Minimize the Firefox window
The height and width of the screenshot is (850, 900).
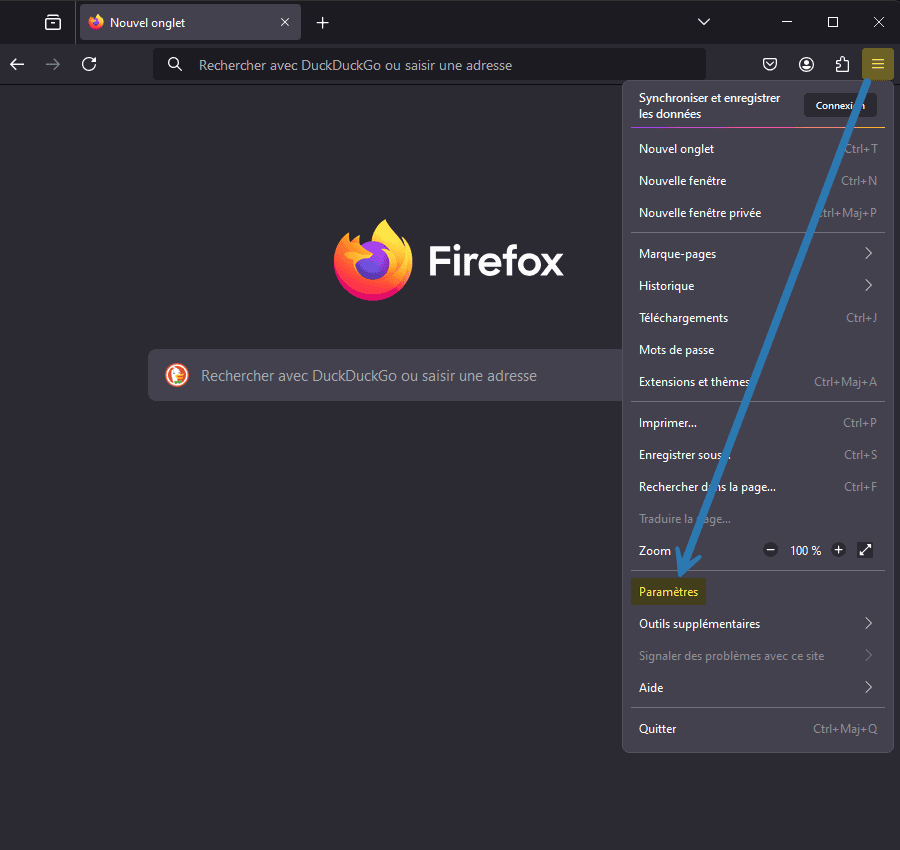pyautogui.click(x=787, y=22)
